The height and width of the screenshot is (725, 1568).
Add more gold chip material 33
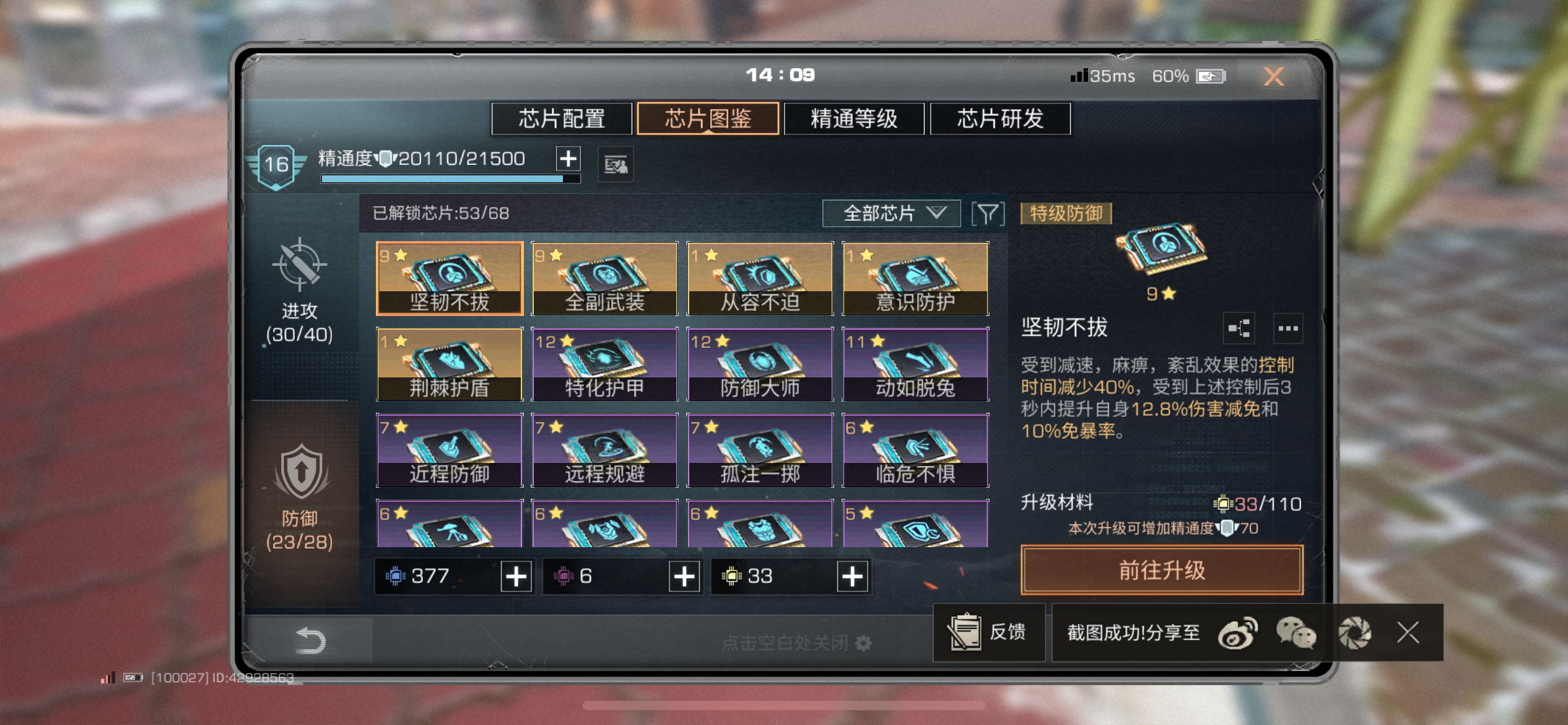pos(853,576)
